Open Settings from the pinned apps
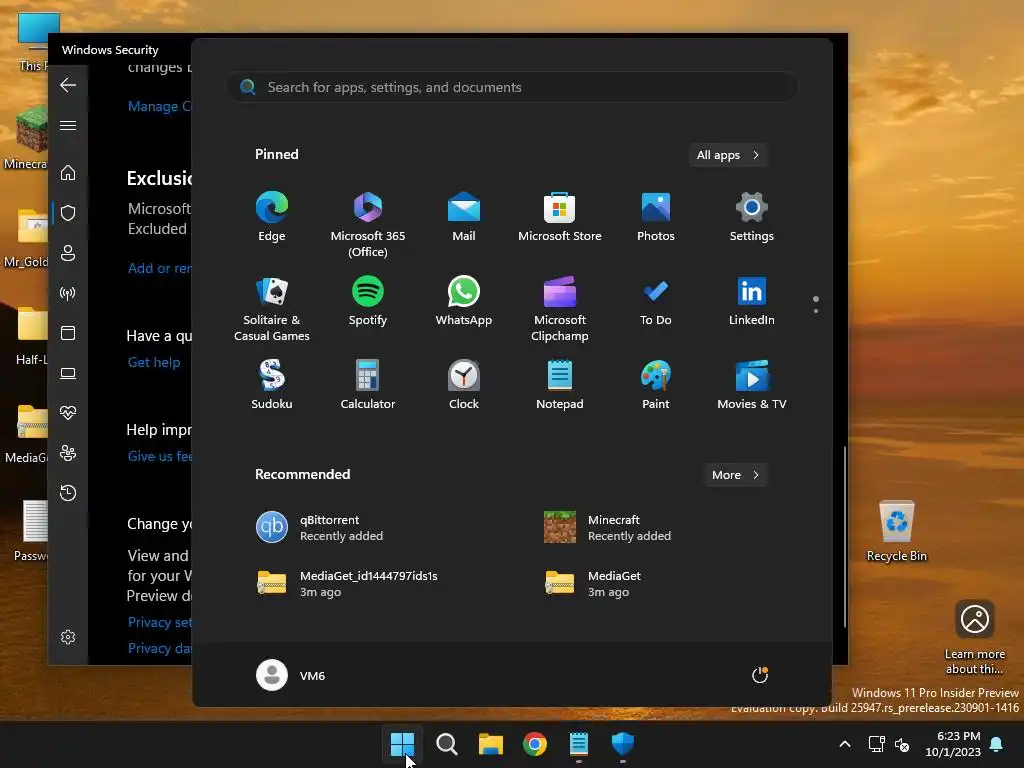Screen dimensions: 1024x768 tap(752, 217)
